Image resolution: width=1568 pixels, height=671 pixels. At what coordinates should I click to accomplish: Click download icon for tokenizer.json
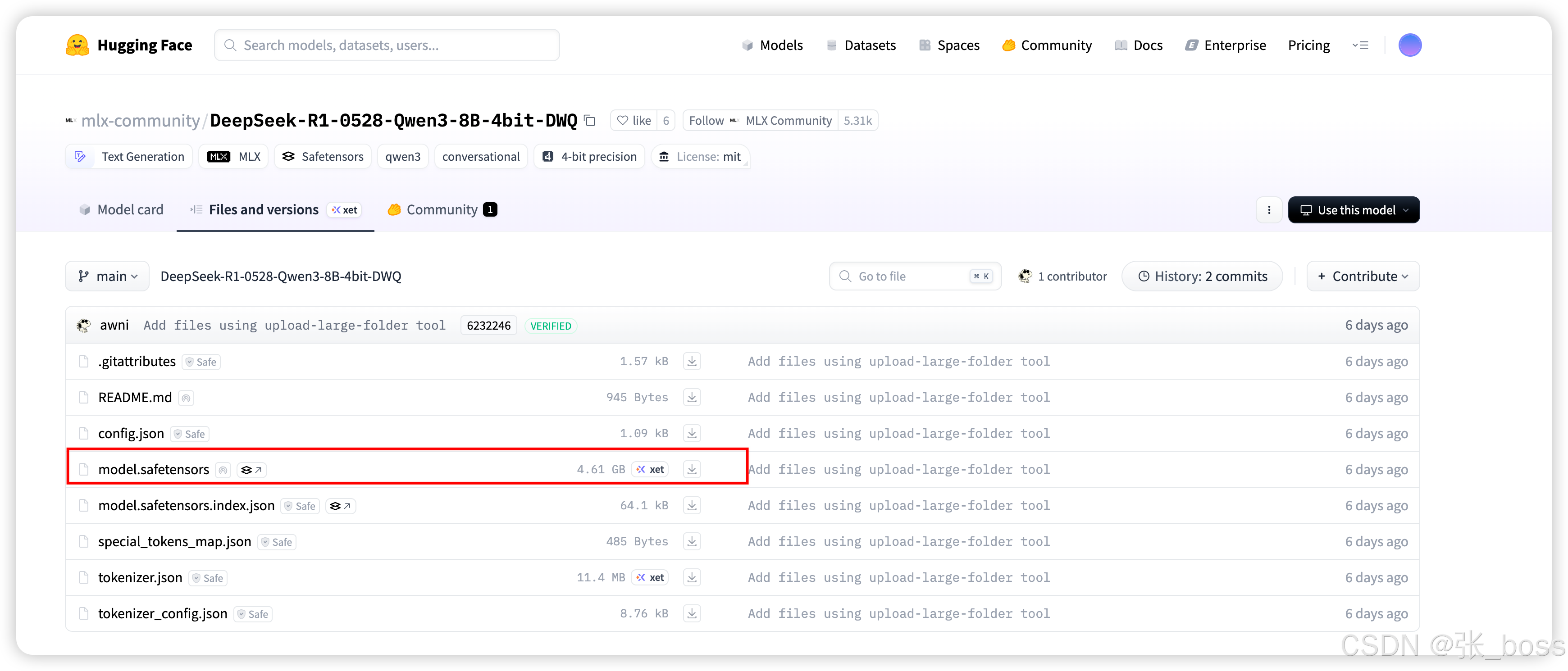click(692, 577)
